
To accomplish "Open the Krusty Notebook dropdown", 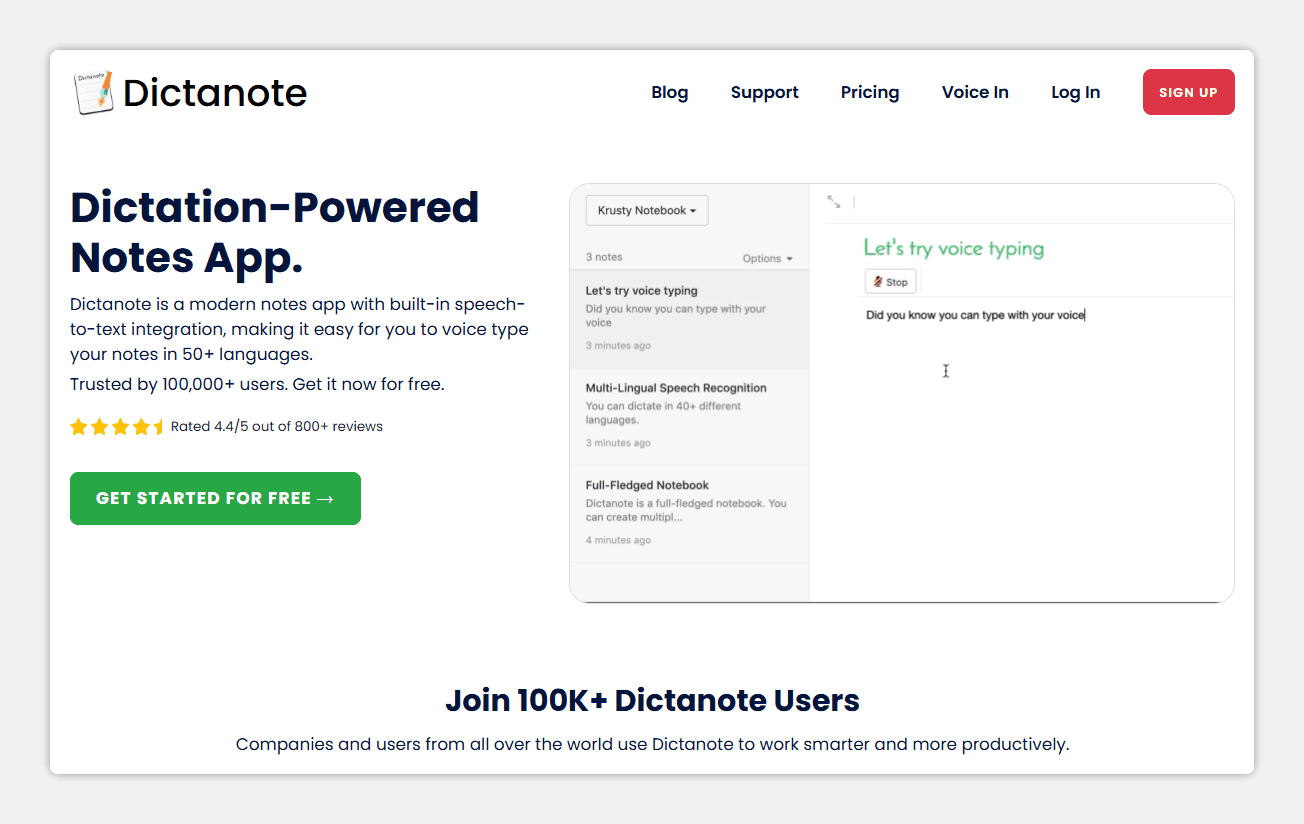I will [x=647, y=211].
